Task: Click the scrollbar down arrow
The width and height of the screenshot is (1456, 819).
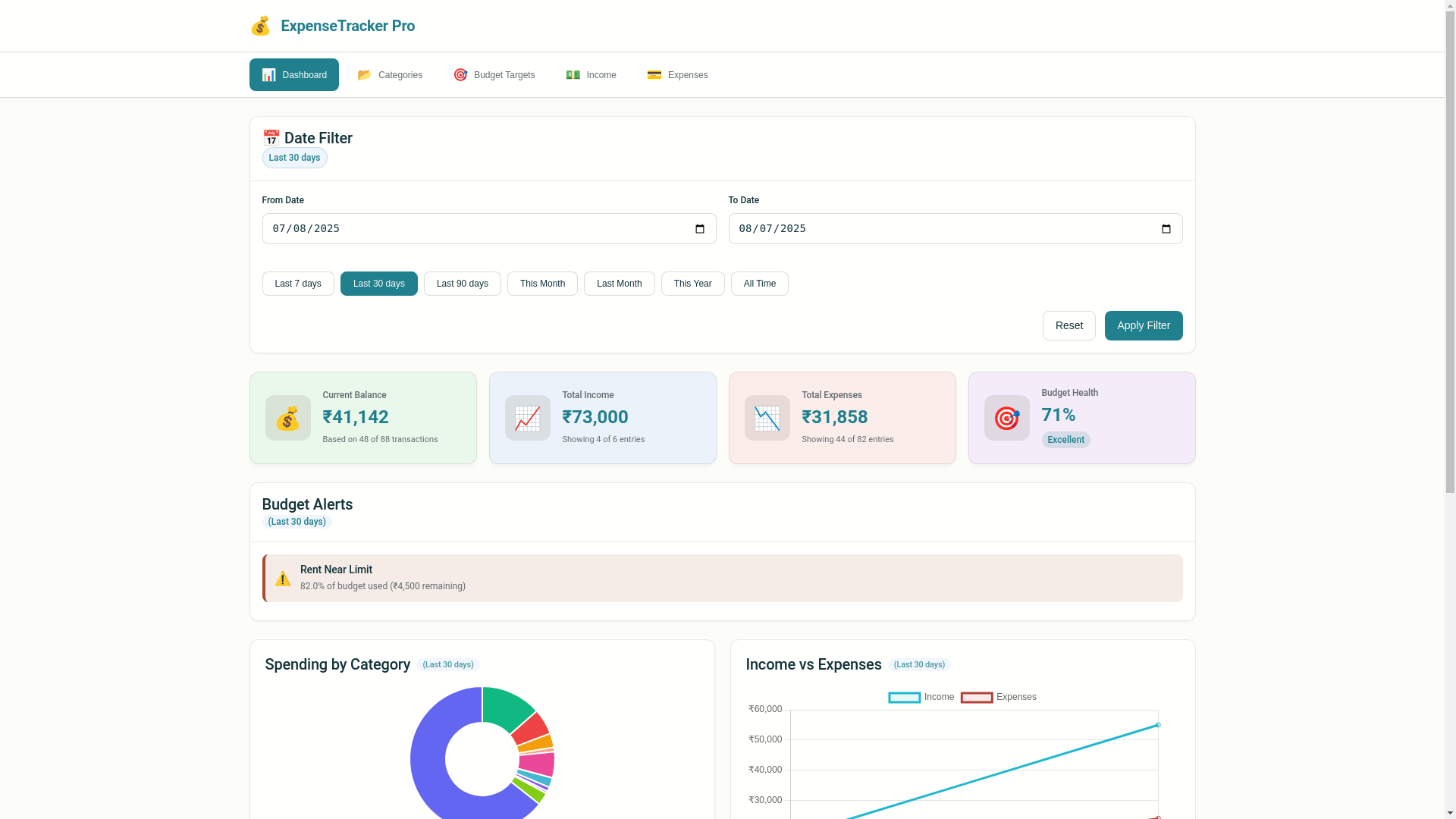Action: click(x=1450, y=813)
